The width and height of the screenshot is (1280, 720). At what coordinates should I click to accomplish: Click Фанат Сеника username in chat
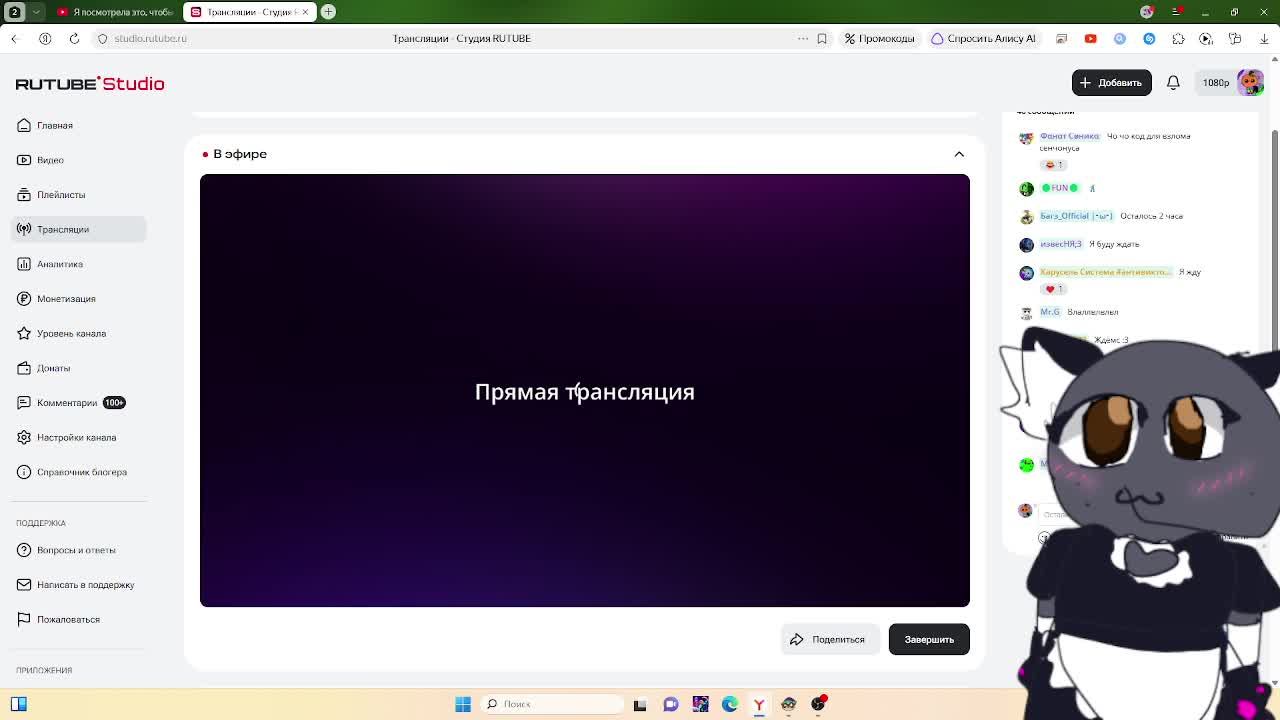pyautogui.click(x=1069, y=136)
